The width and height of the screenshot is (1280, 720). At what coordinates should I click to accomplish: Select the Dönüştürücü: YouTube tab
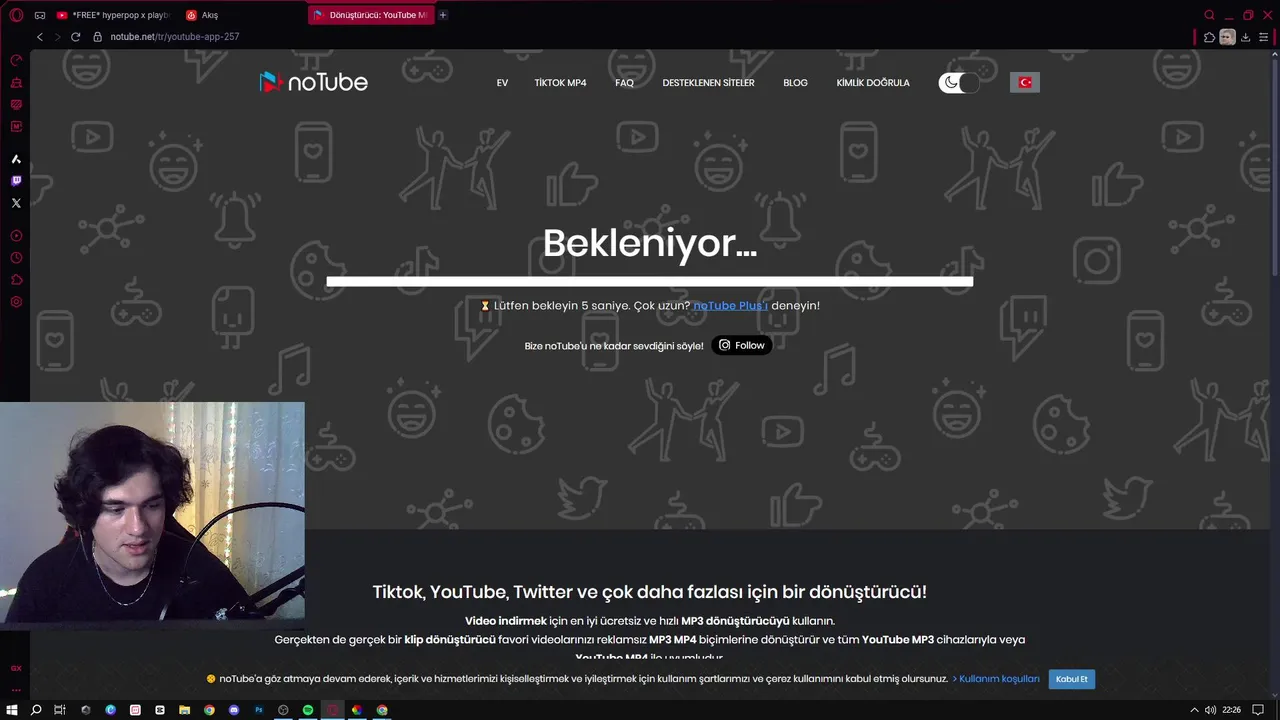pyautogui.click(x=371, y=15)
